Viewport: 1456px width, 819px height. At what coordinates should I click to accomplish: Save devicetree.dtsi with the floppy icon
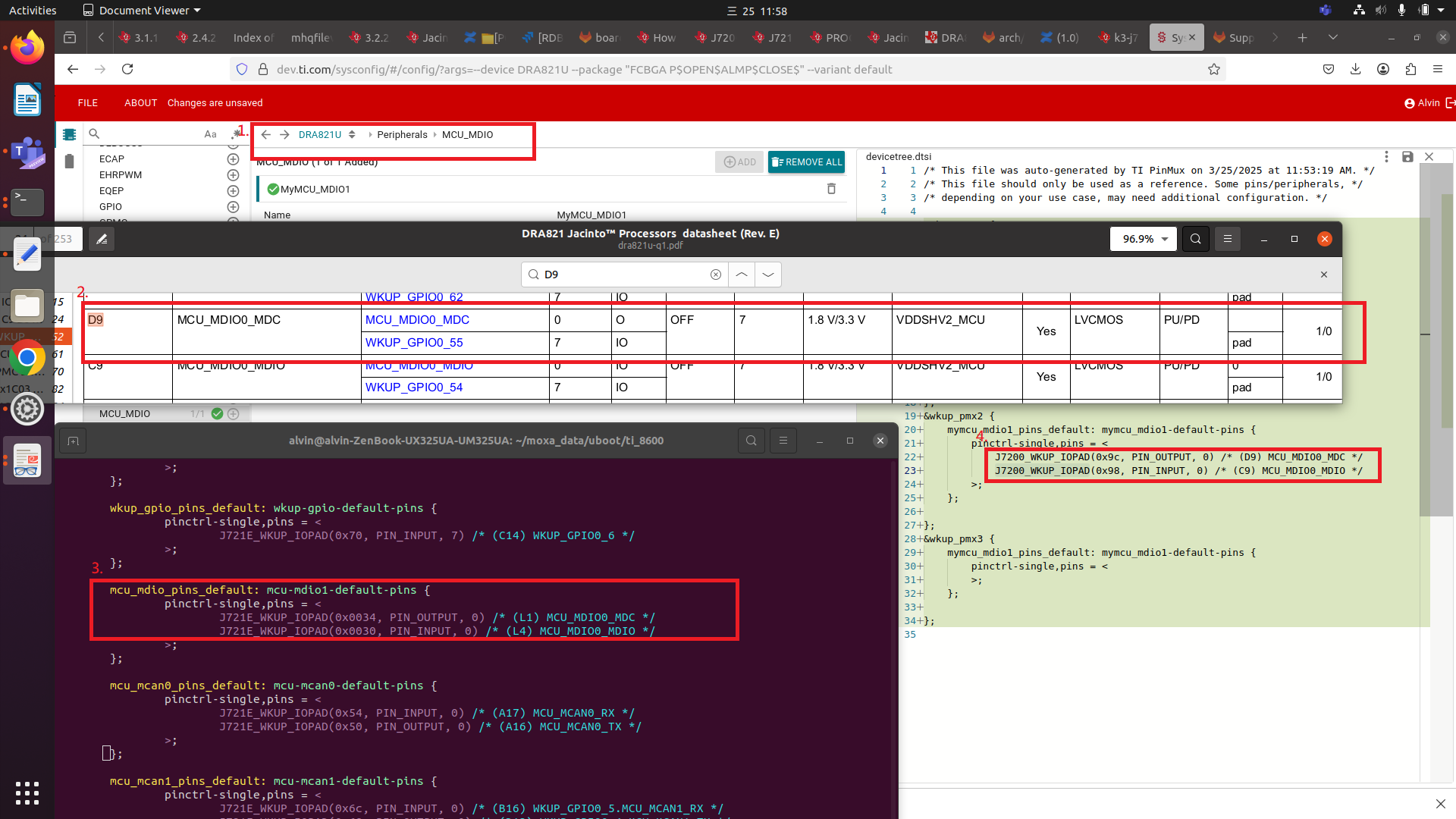coord(1407,156)
